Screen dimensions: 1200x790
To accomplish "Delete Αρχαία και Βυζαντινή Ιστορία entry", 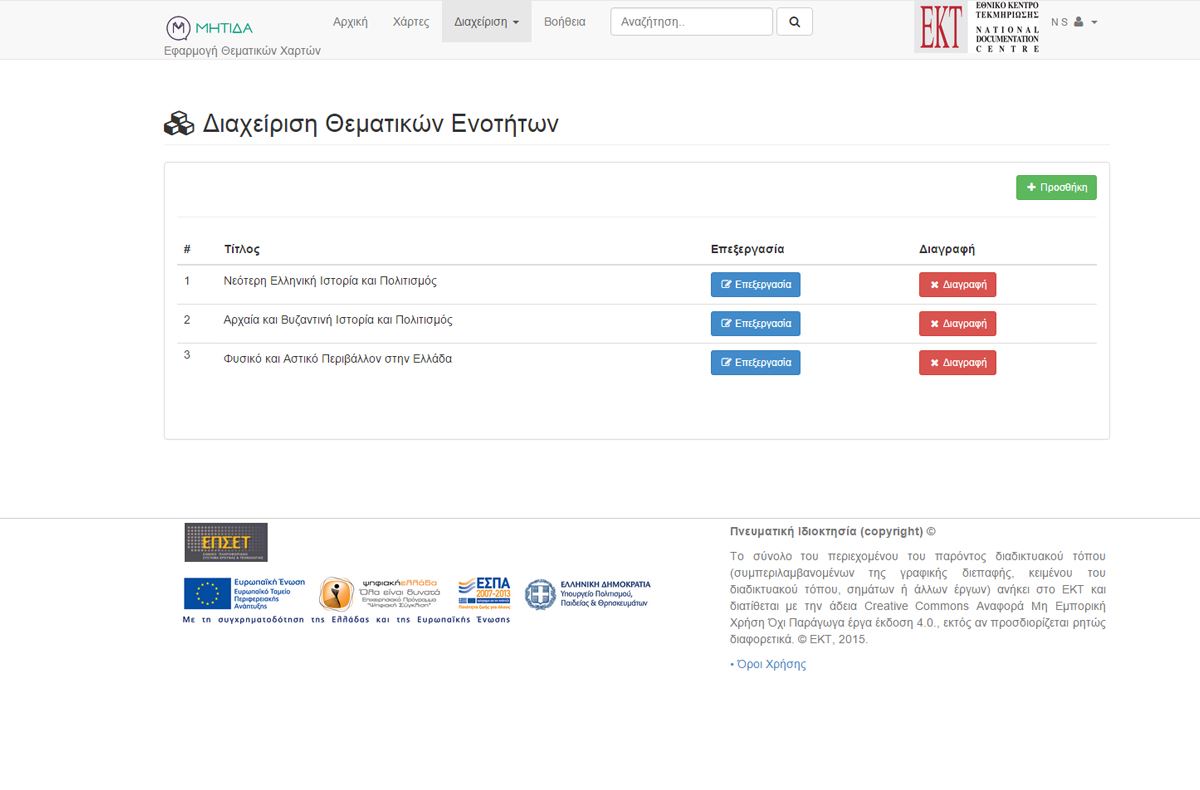I will coord(957,324).
